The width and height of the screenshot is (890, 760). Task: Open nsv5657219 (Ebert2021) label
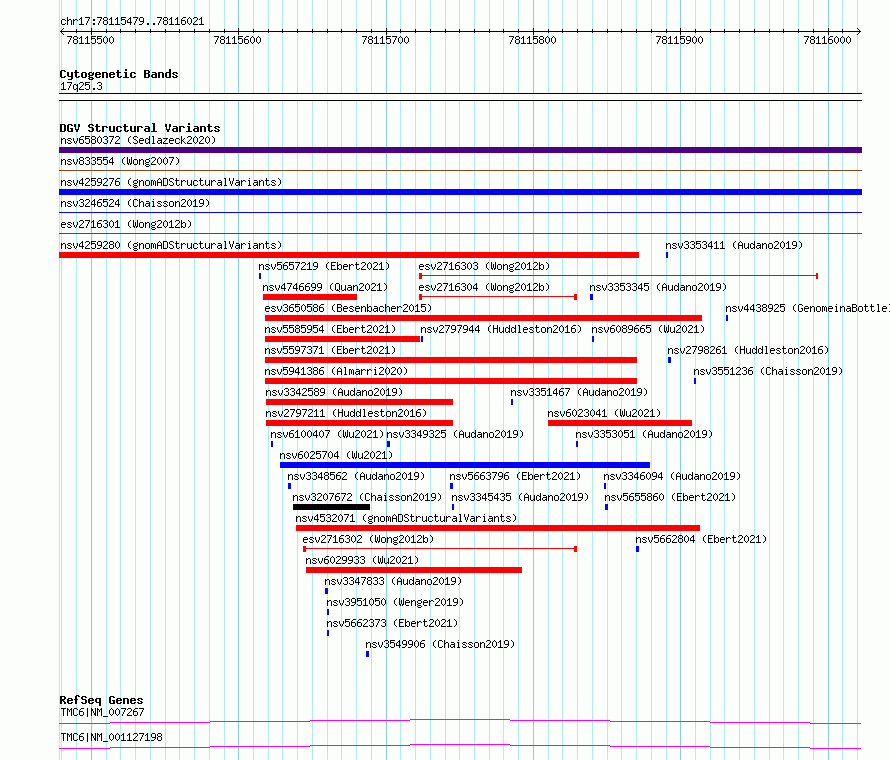(324, 266)
